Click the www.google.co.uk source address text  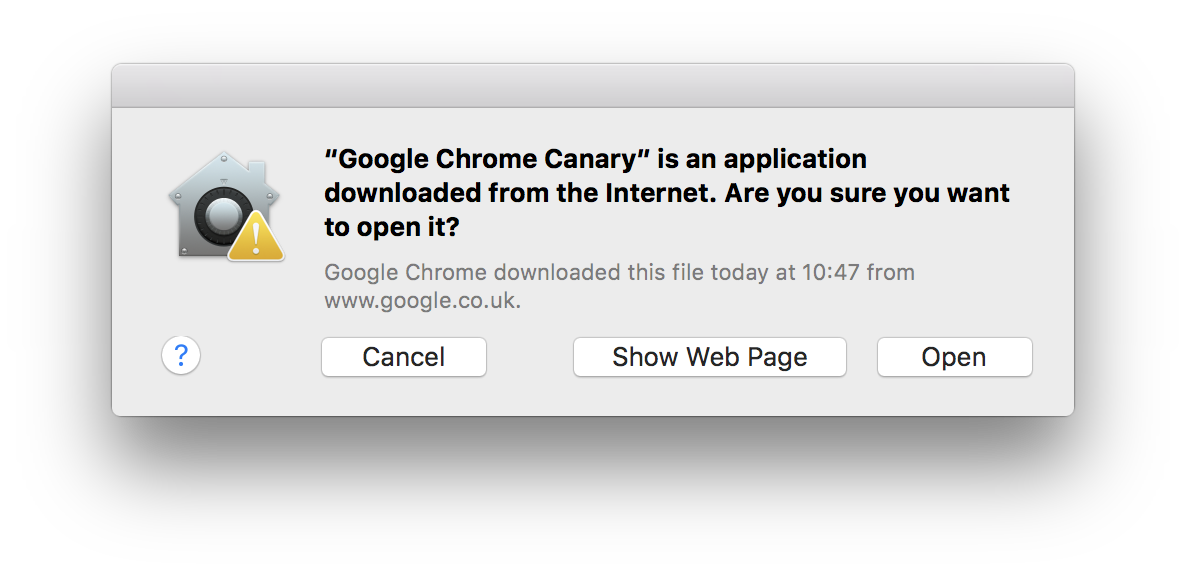[422, 301]
